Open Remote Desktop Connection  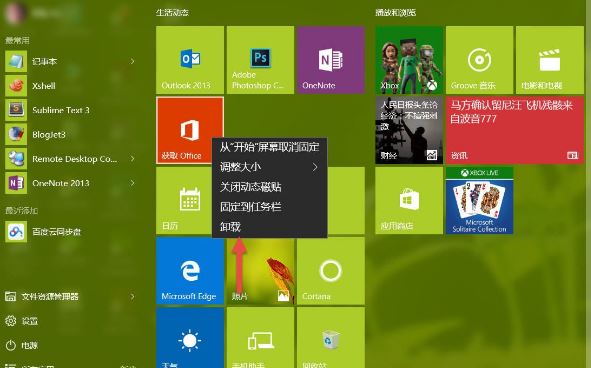pyautogui.click(x=71, y=159)
